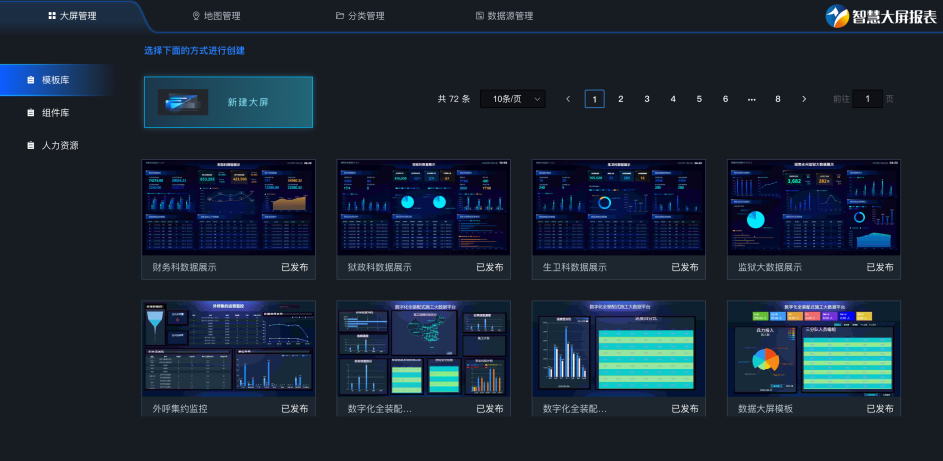Screen dimensions: 943x461
Task: Click the 新建大屏 screen icon
Action: tap(183, 102)
